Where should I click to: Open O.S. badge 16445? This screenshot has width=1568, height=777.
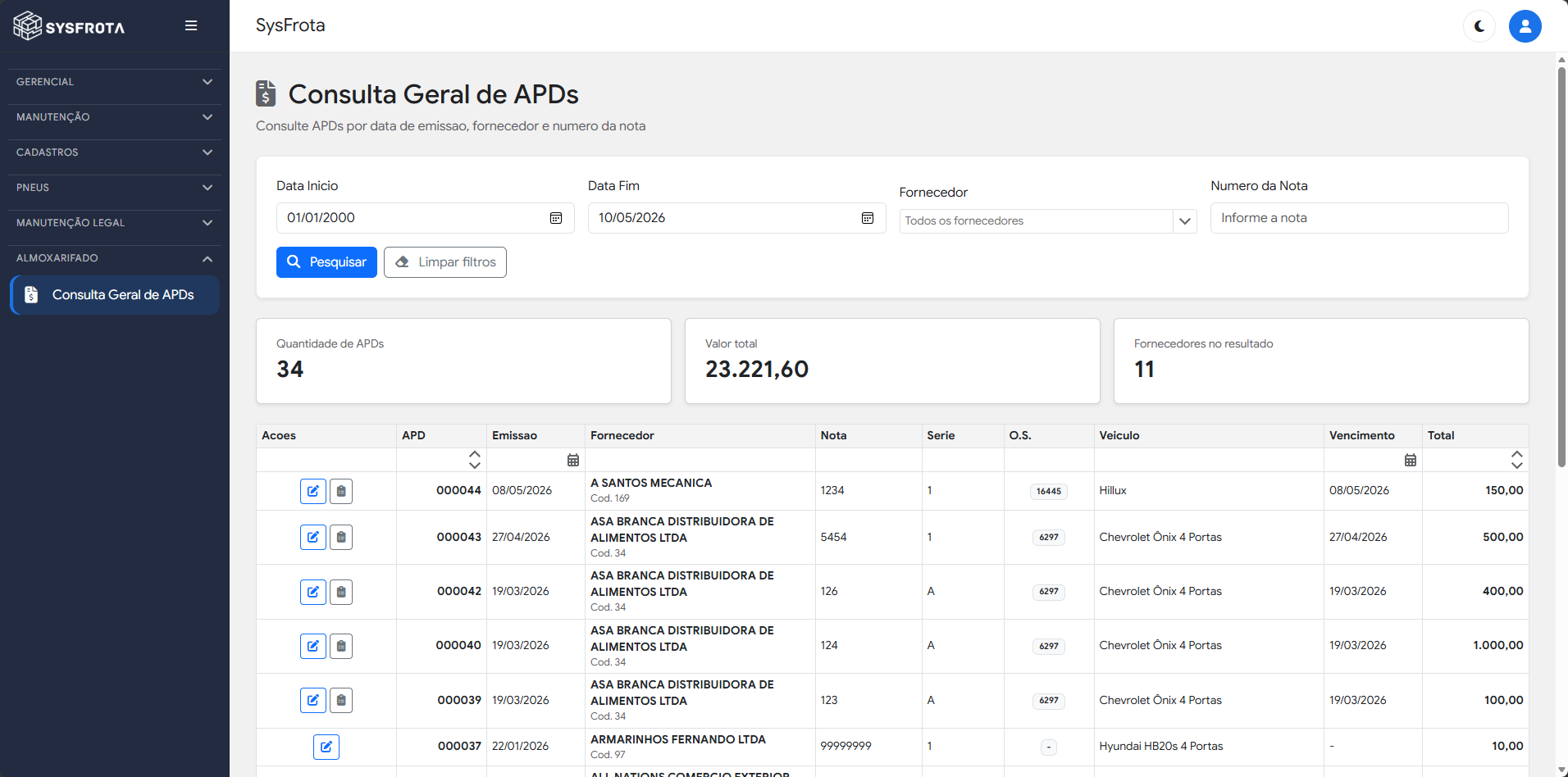coord(1049,492)
